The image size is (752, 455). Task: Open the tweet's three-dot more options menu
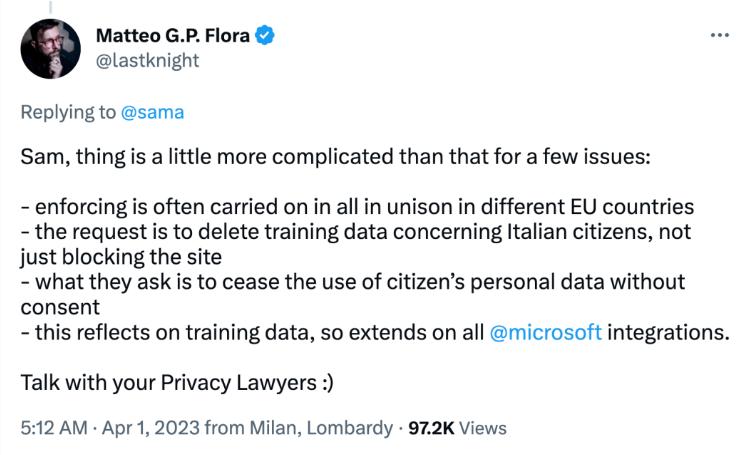click(719, 35)
